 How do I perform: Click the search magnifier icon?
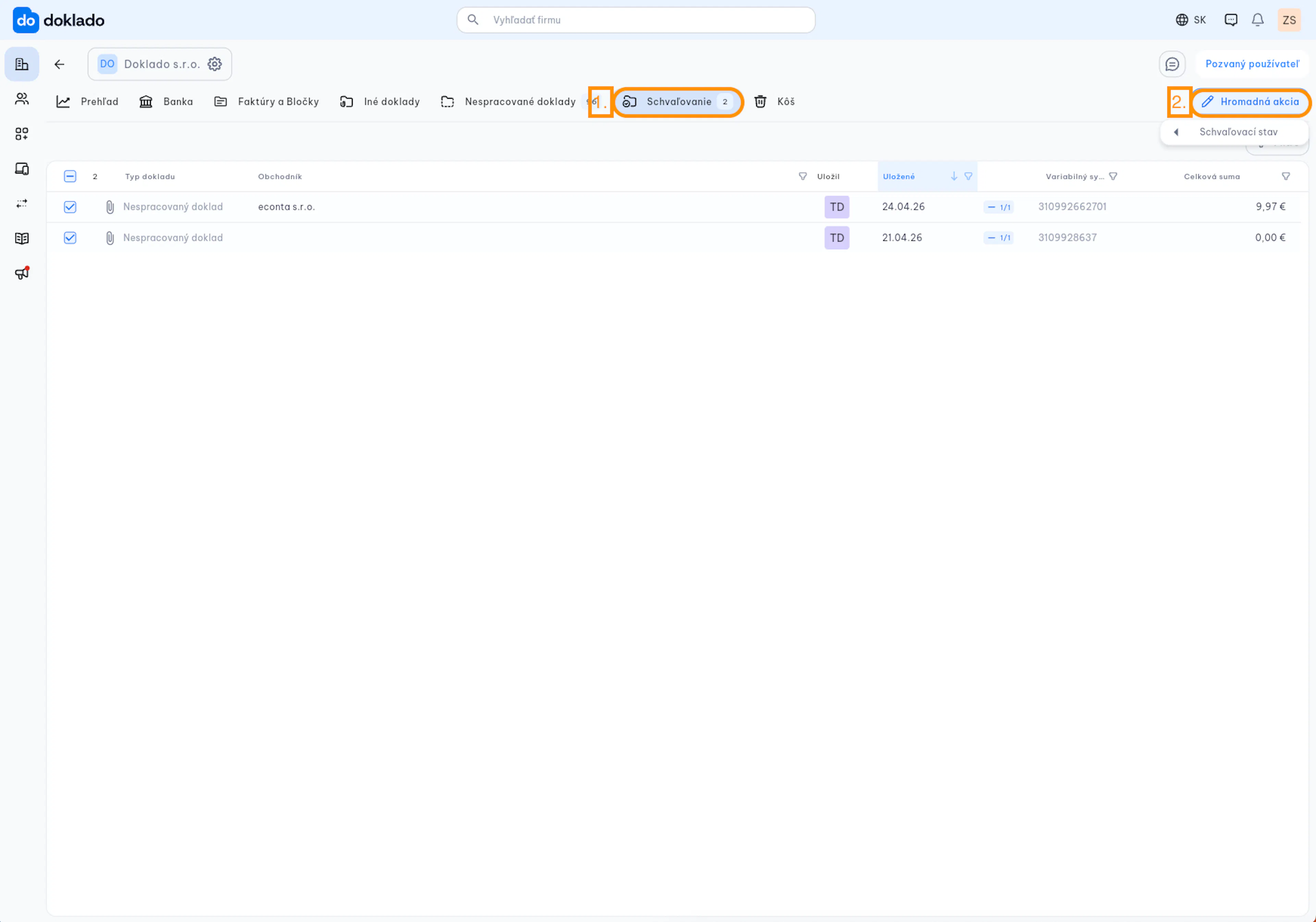pyautogui.click(x=473, y=20)
